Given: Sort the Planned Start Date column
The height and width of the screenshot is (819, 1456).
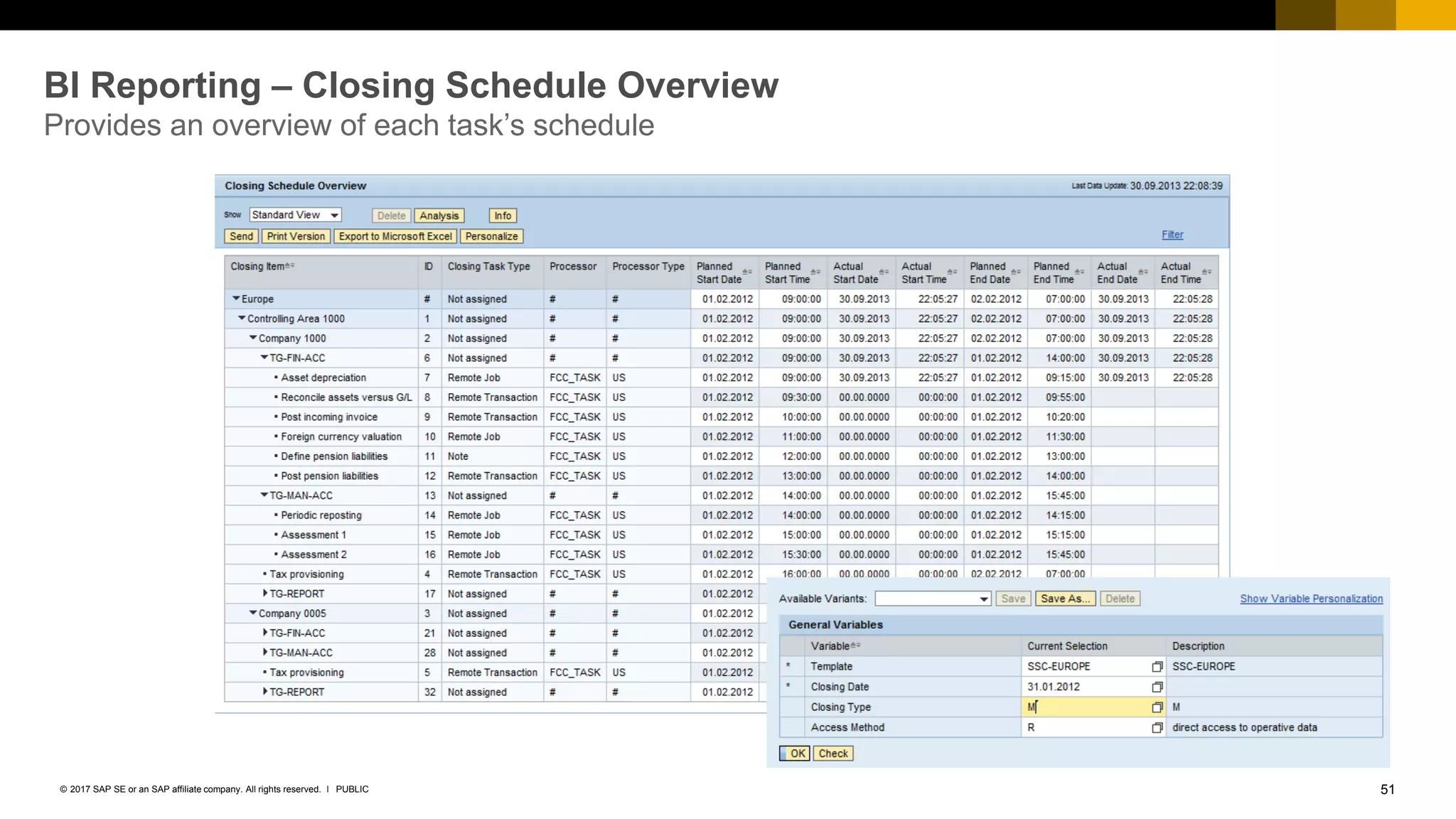Looking at the screenshot, I should (746, 272).
